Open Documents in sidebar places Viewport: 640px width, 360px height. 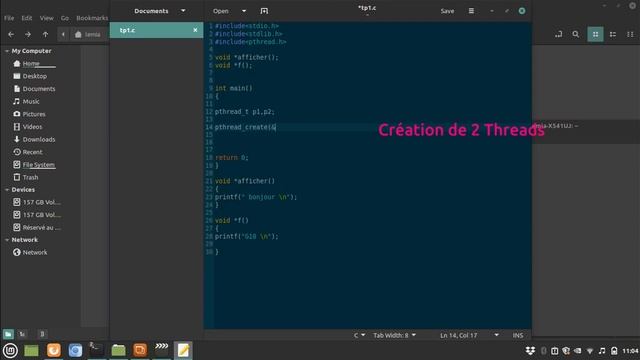pyautogui.click(x=39, y=89)
